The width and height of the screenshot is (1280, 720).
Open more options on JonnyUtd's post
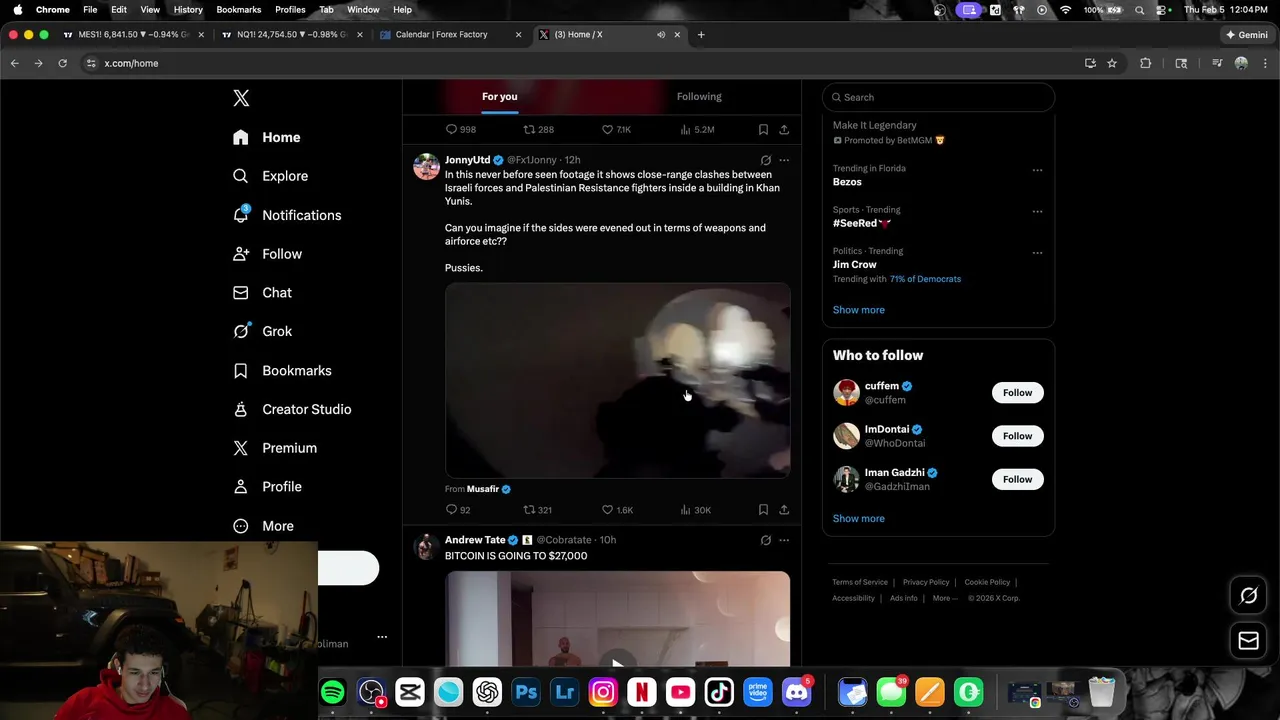tap(784, 160)
